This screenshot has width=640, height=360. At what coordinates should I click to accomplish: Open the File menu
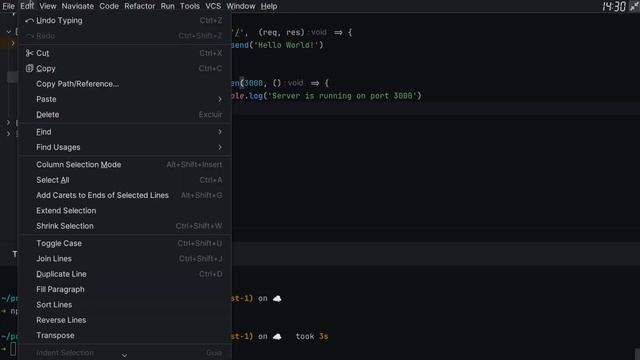click(8, 6)
